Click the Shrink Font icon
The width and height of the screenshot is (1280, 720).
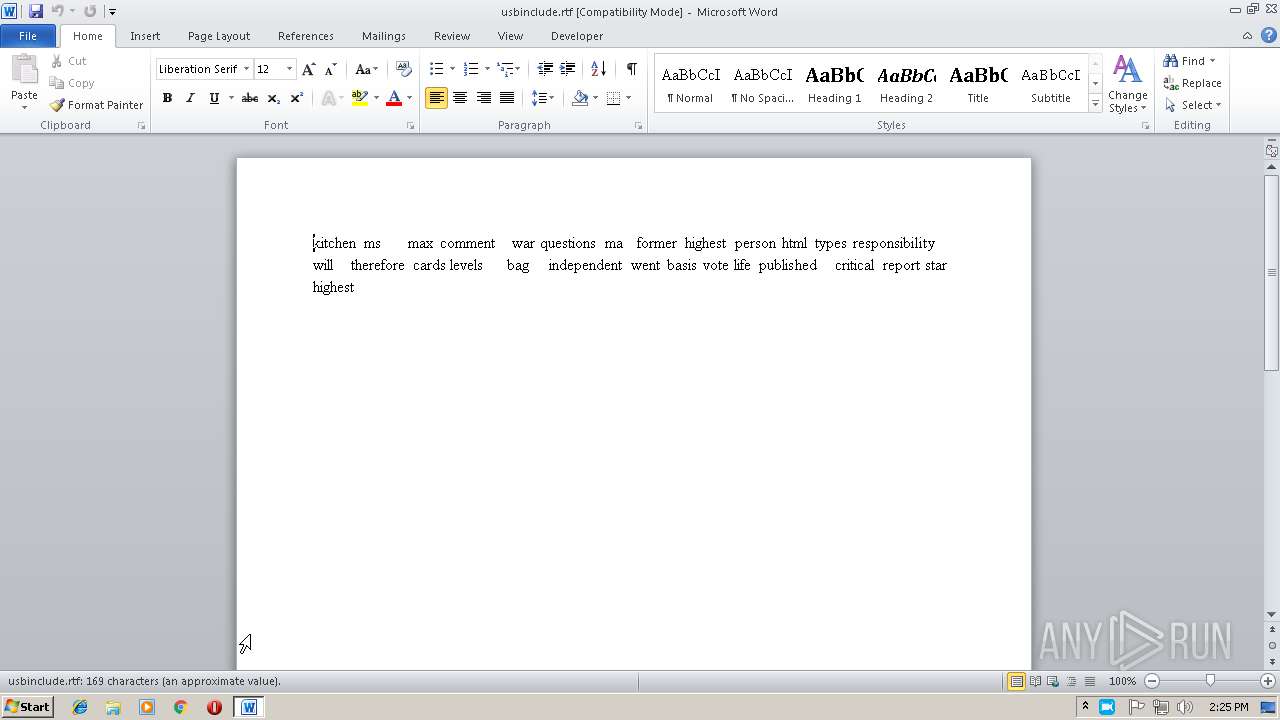(331, 69)
